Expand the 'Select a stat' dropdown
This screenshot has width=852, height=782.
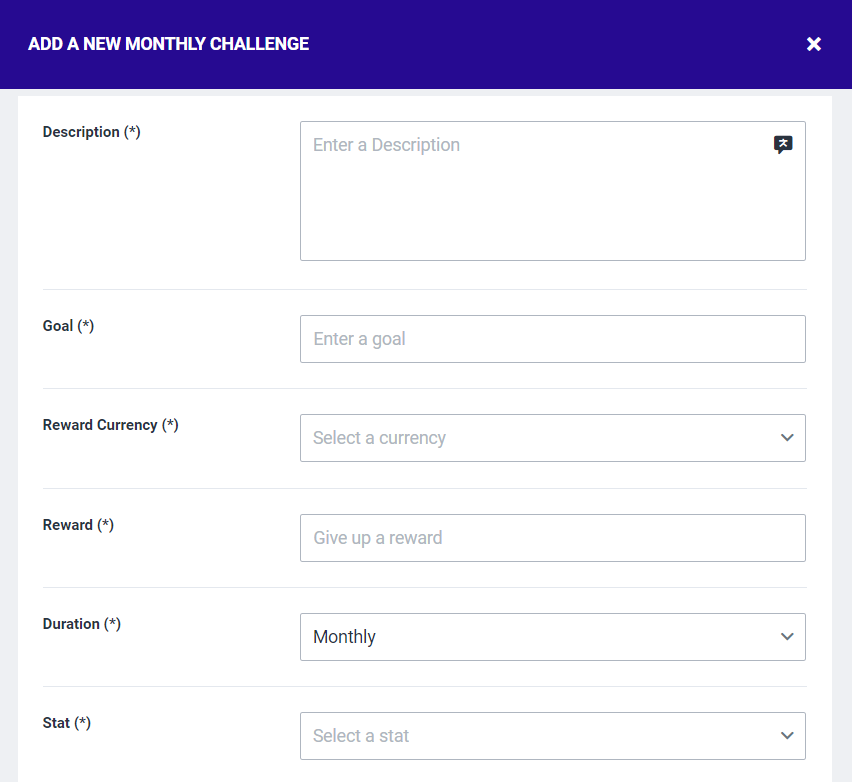[540, 736]
